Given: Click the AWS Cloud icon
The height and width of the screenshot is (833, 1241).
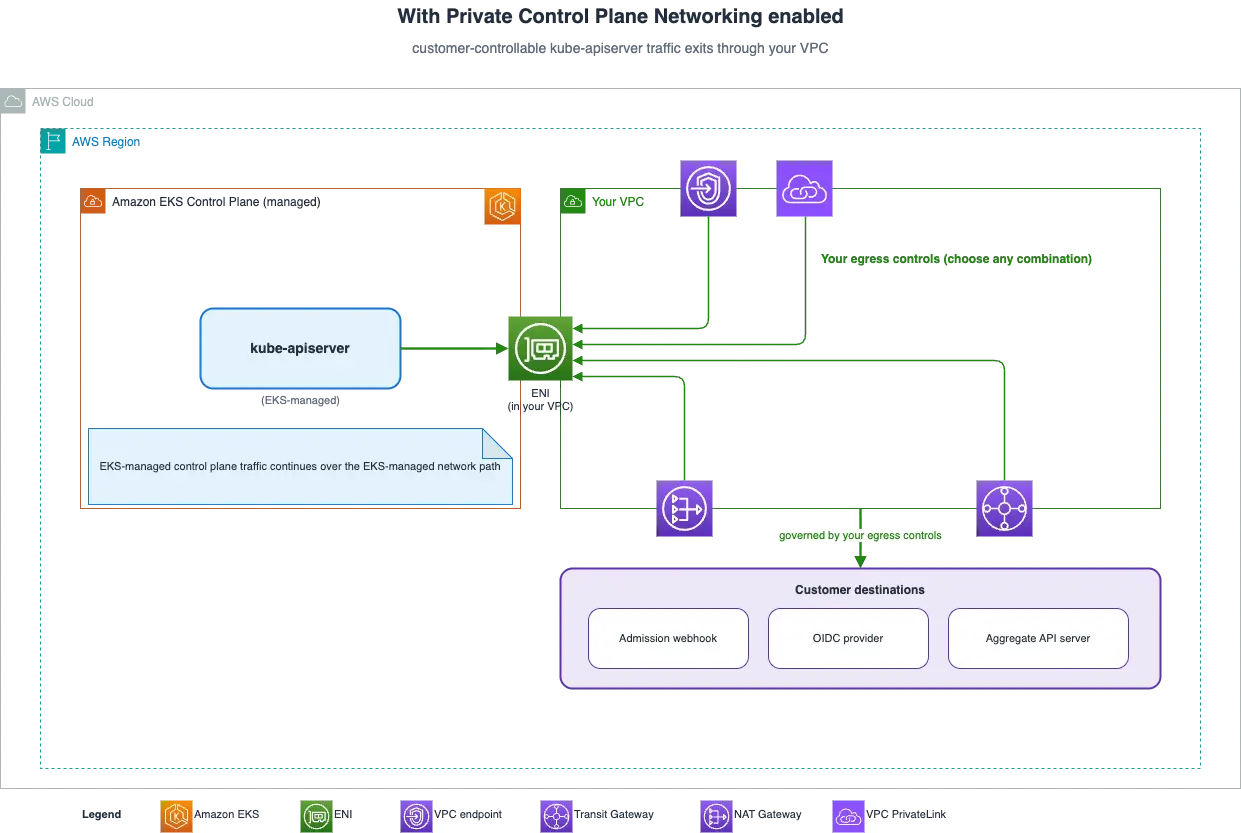Looking at the screenshot, I should 13,101.
